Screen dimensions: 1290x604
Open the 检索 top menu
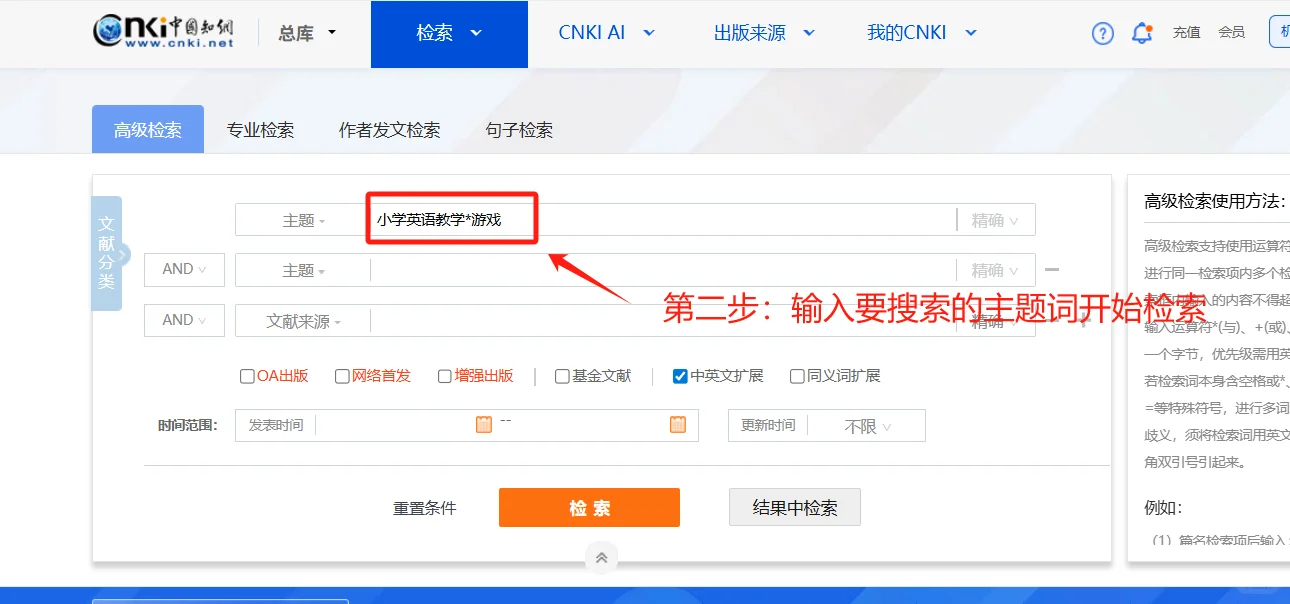point(449,34)
